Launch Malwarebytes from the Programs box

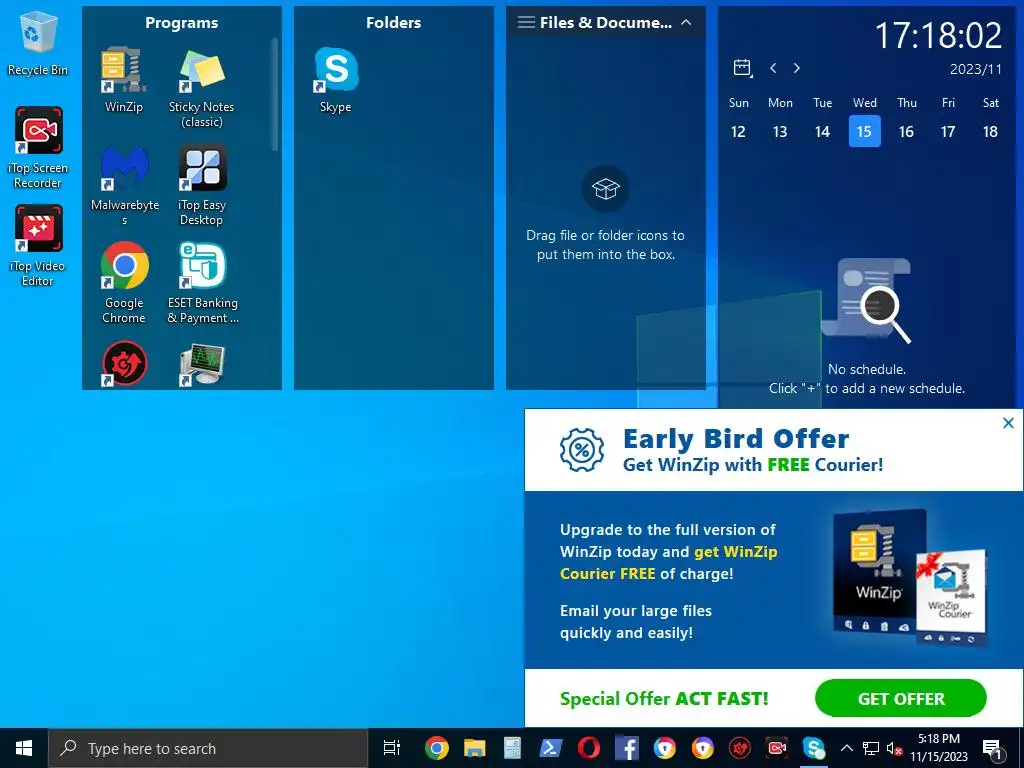coord(124,185)
